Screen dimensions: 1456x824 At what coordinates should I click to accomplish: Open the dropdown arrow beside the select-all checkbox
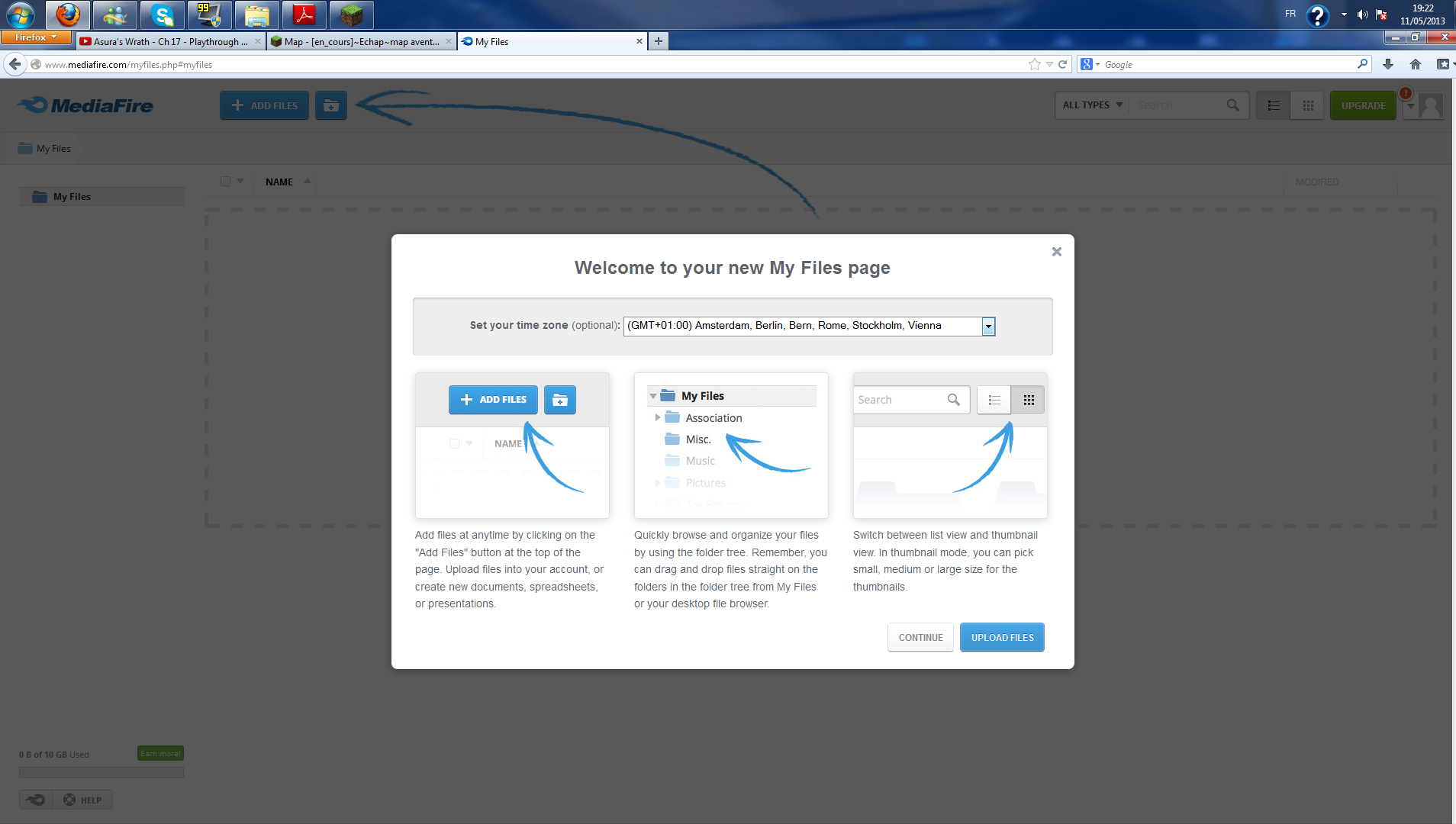point(240,182)
